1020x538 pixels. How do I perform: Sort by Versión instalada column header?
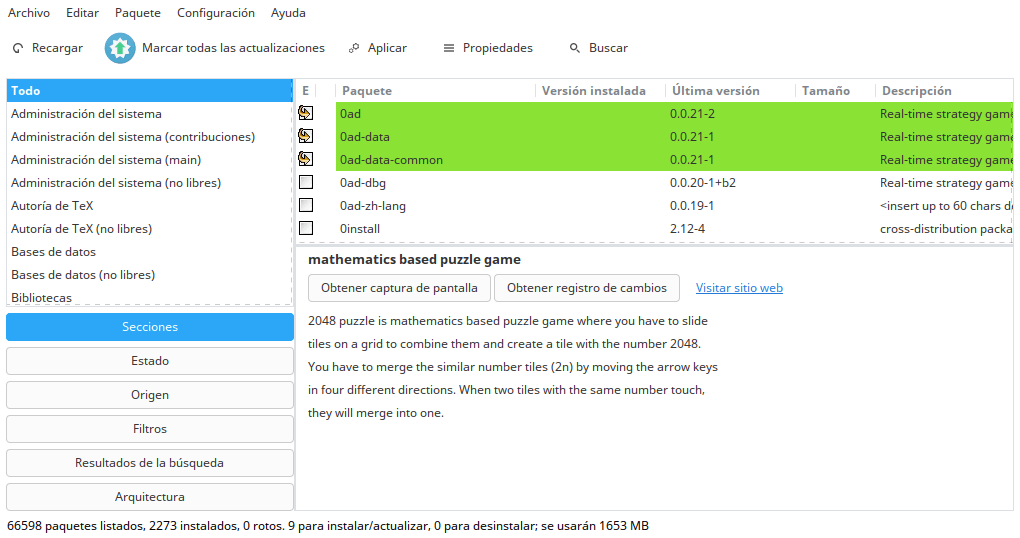pyautogui.click(x=600, y=90)
